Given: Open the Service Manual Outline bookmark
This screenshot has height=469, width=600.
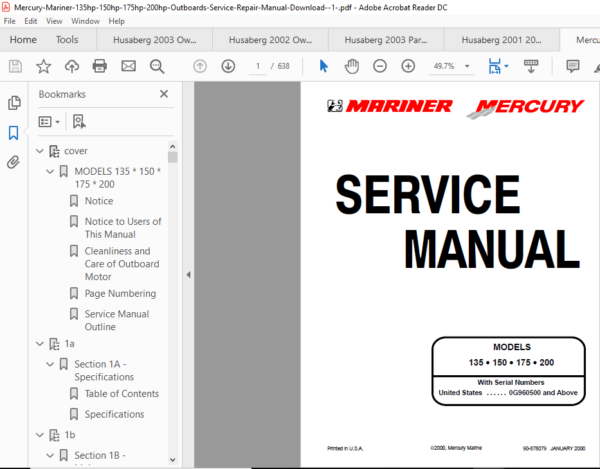Looking at the screenshot, I should coord(117,320).
